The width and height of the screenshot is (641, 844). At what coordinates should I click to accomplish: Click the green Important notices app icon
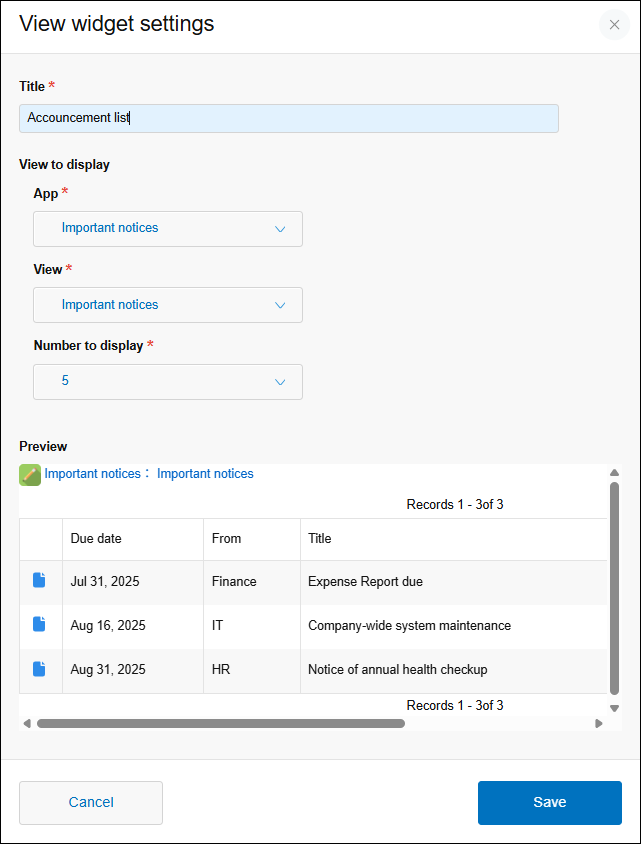(29, 474)
